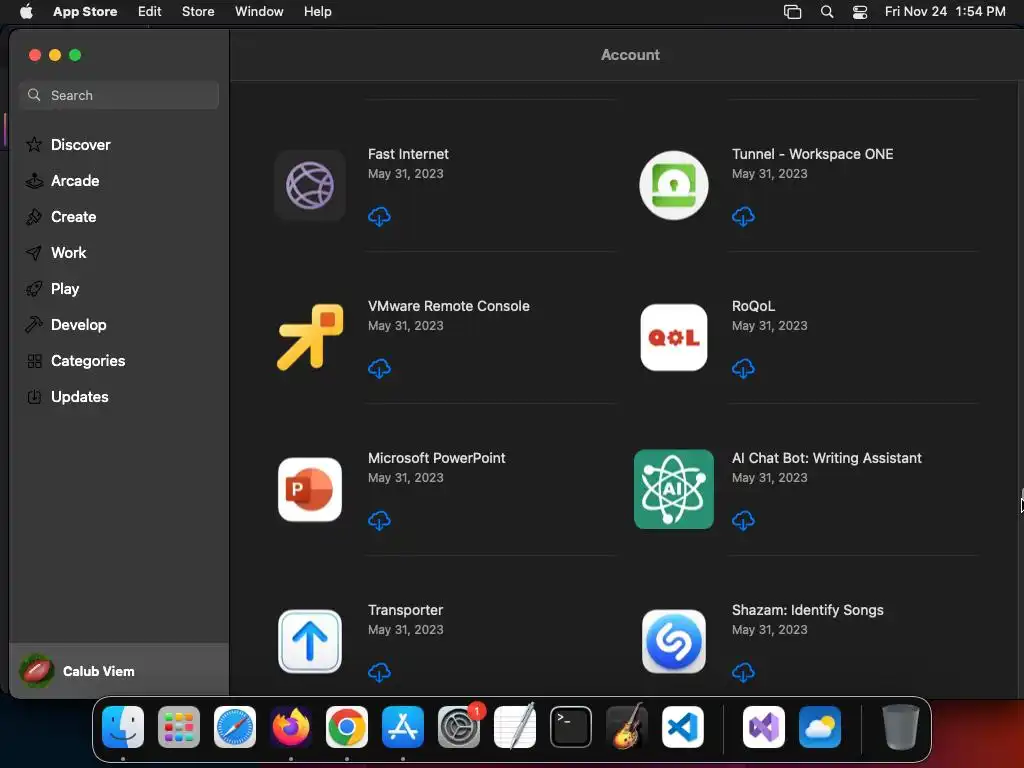Open the Fast Internet app icon
The image size is (1024, 768).
310,185
